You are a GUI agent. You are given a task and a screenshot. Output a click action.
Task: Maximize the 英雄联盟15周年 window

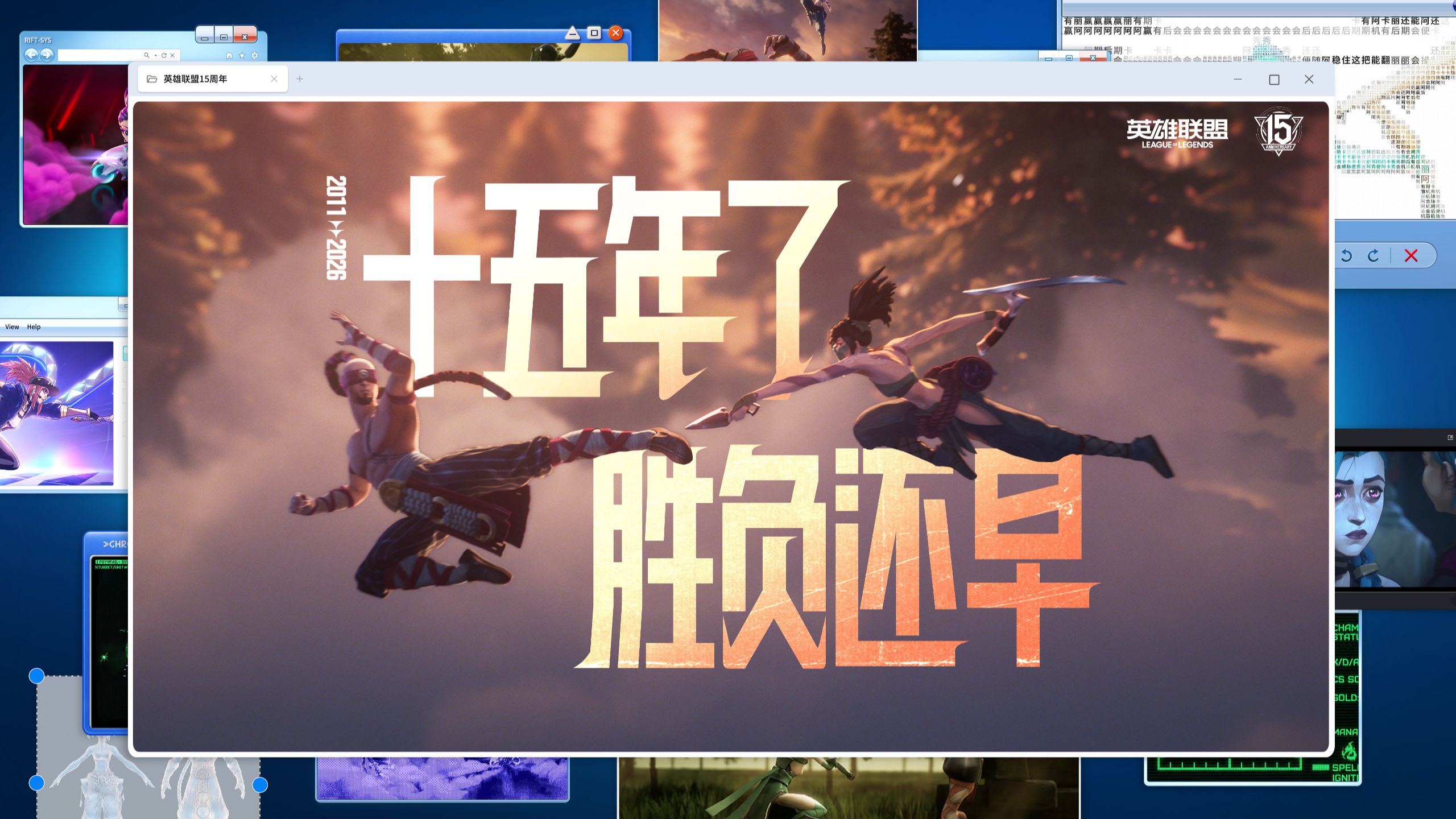click(1274, 80)
